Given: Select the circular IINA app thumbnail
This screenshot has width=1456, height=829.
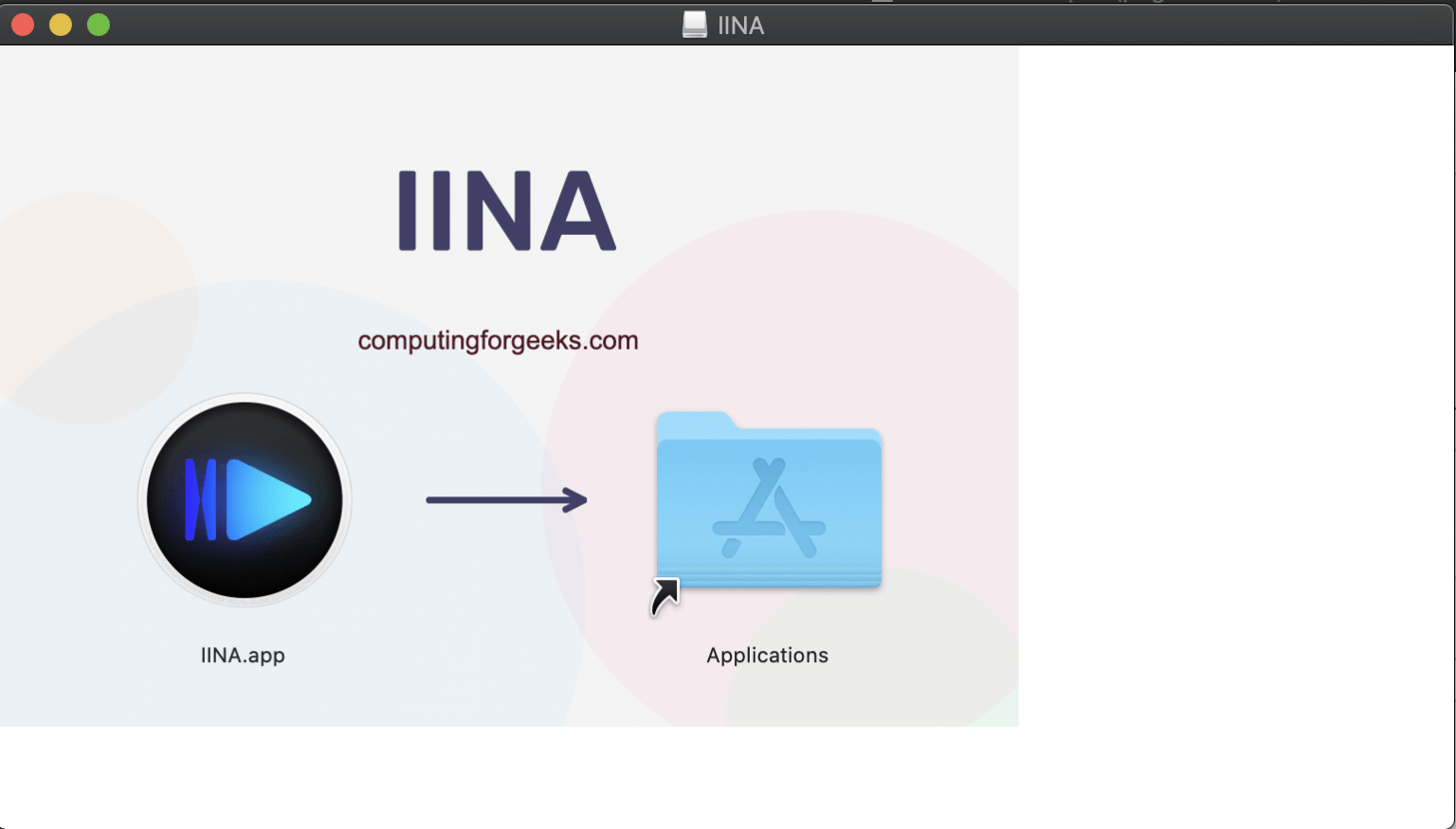Looking at the screenshot, I should coord(244,500).
